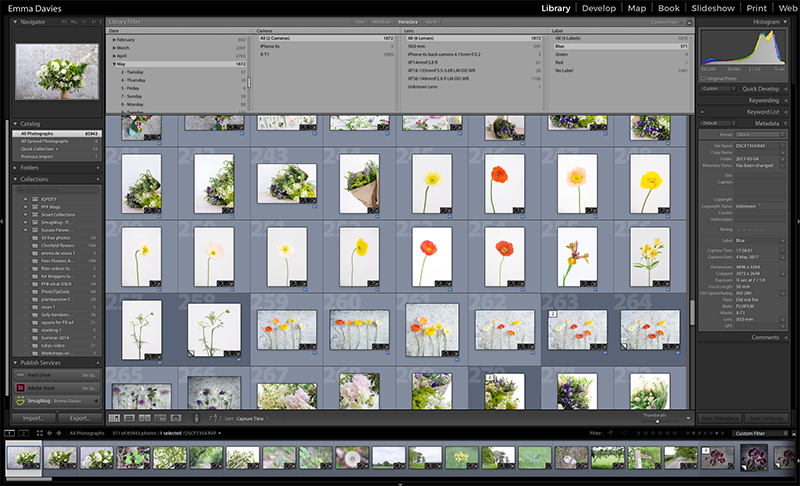Viewport: 800px width, 486px height.
Task: Filter by star rating in filmstrip
Action: click(660, 433)
